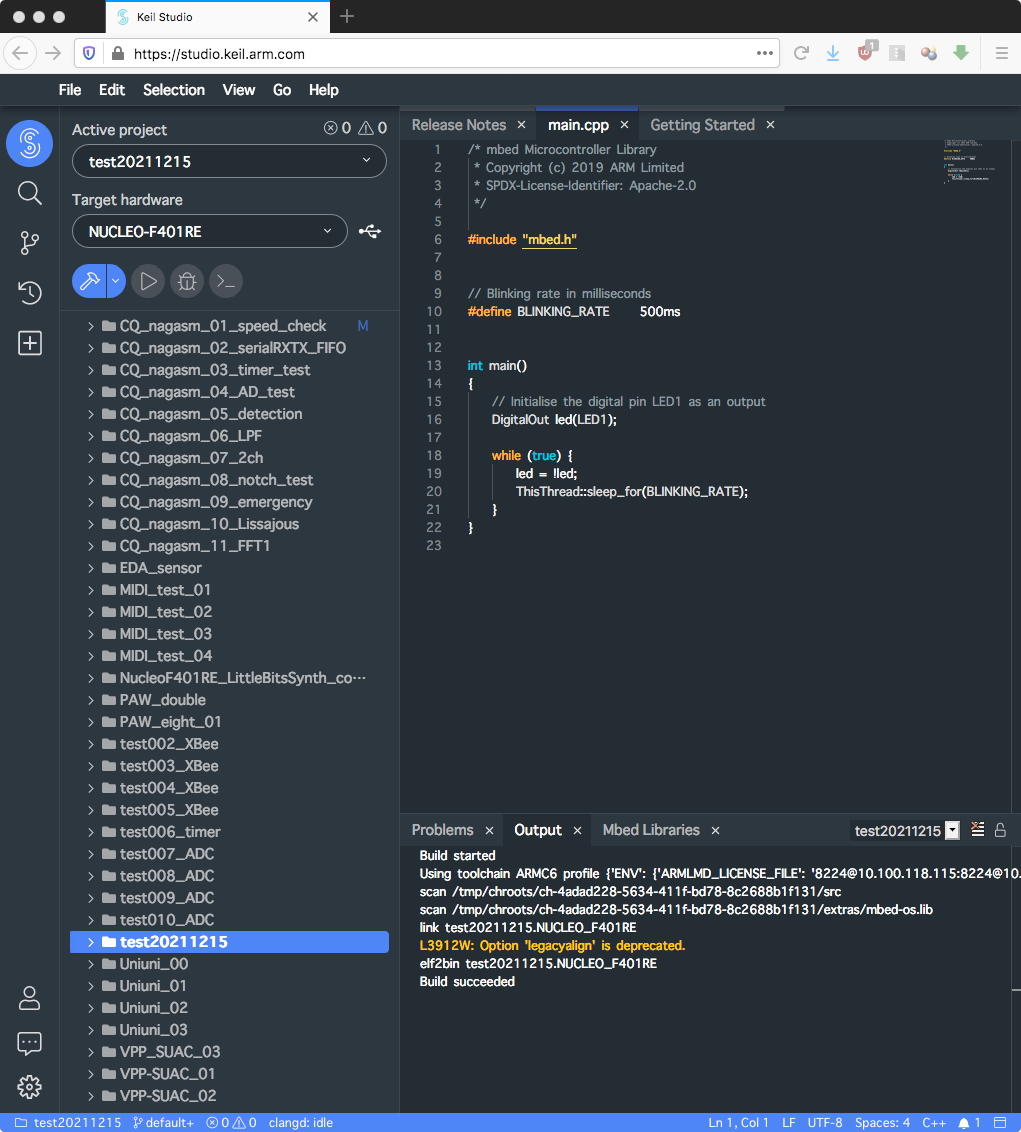Select the CQ_nagasm_10_Lissajous folder row
The image size is (1021, 1132).
click(229, 524)
